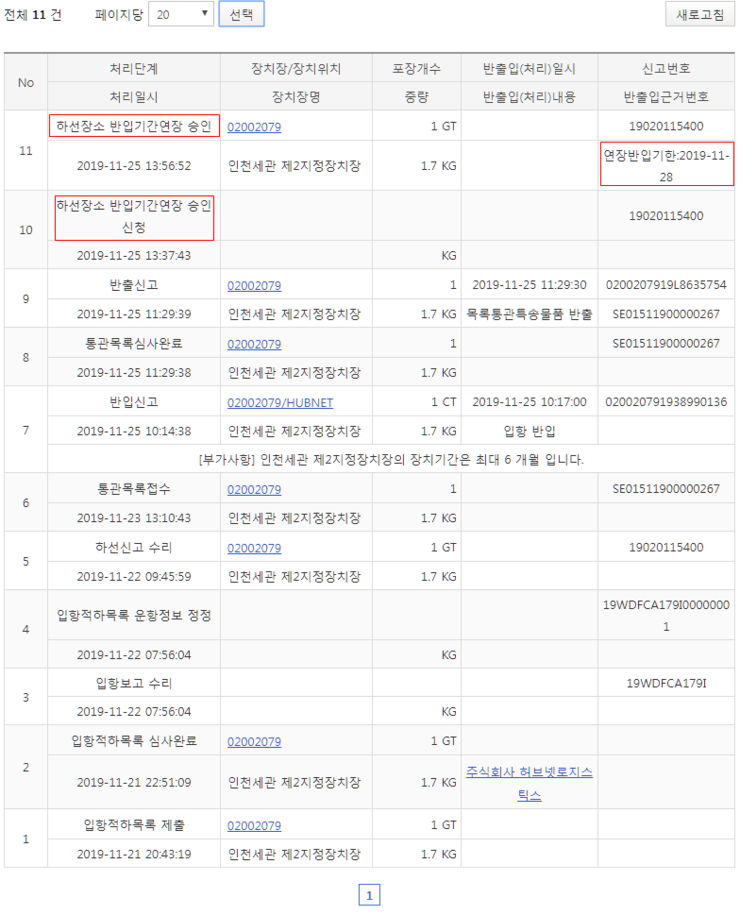Select timestamp 2019-11-21 22:51:09
The image size is (740, 915).
tap(134, 783)
